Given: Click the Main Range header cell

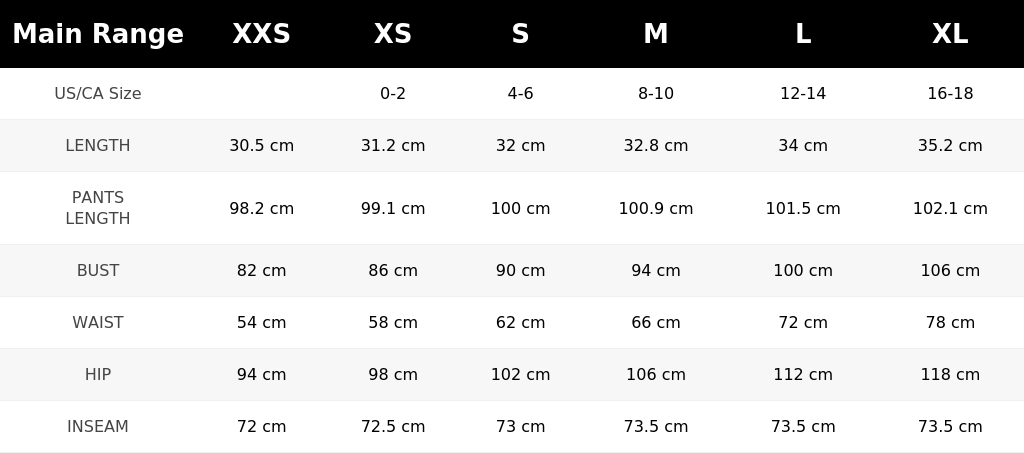Looking at the screenshot, I should pos(98,34).
